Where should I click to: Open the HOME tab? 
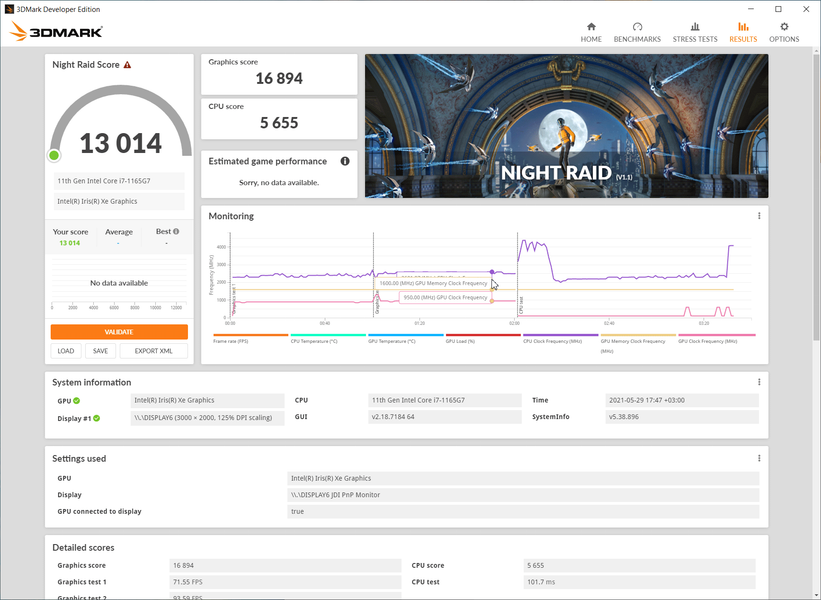point(591,32)
